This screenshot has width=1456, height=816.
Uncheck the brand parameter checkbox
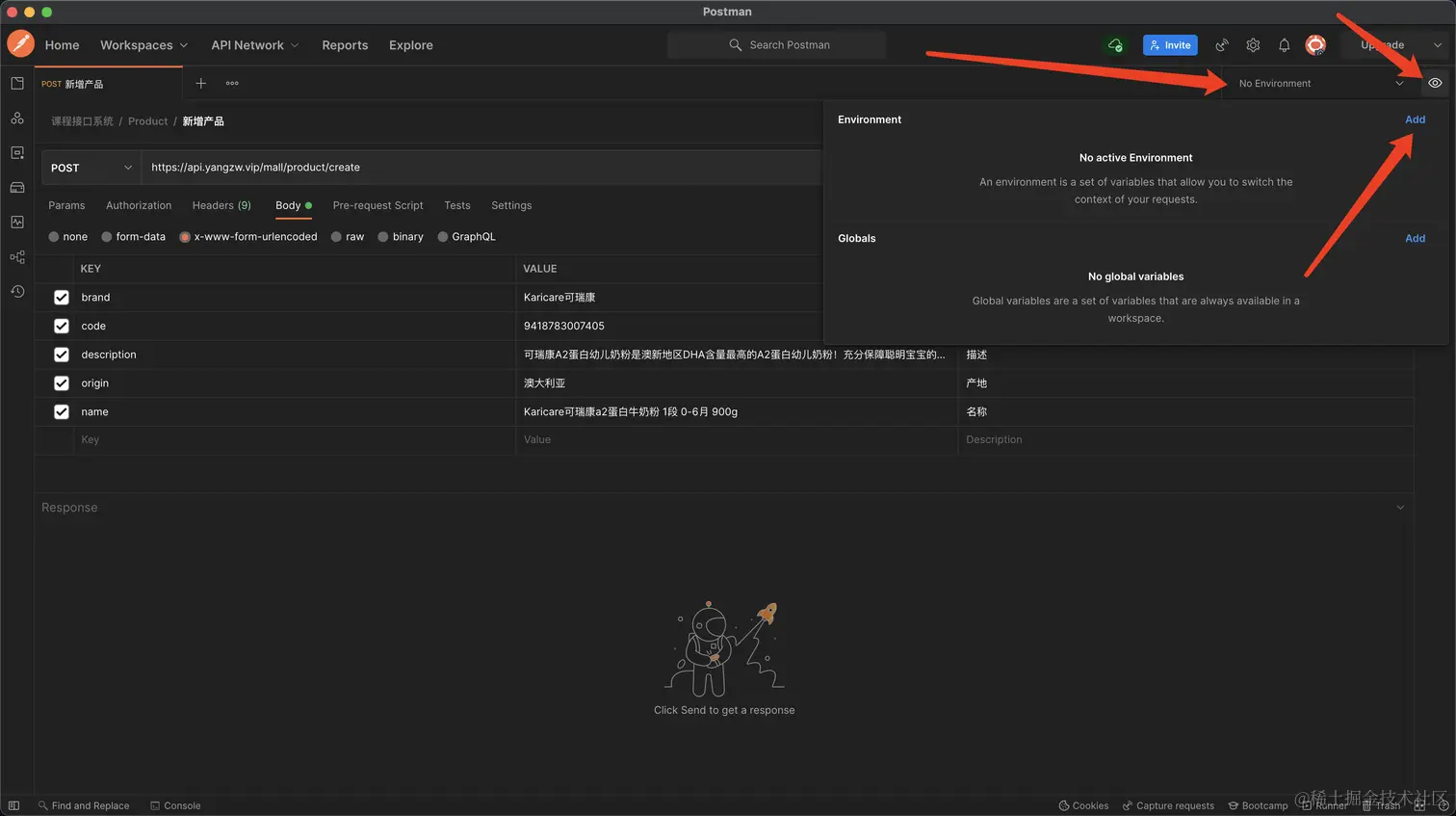tap(62, 298)
